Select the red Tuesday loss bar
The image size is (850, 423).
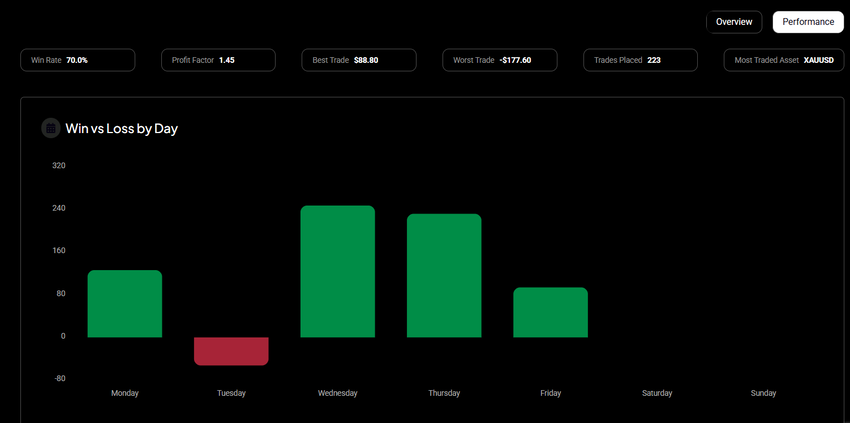click(231, 351)
